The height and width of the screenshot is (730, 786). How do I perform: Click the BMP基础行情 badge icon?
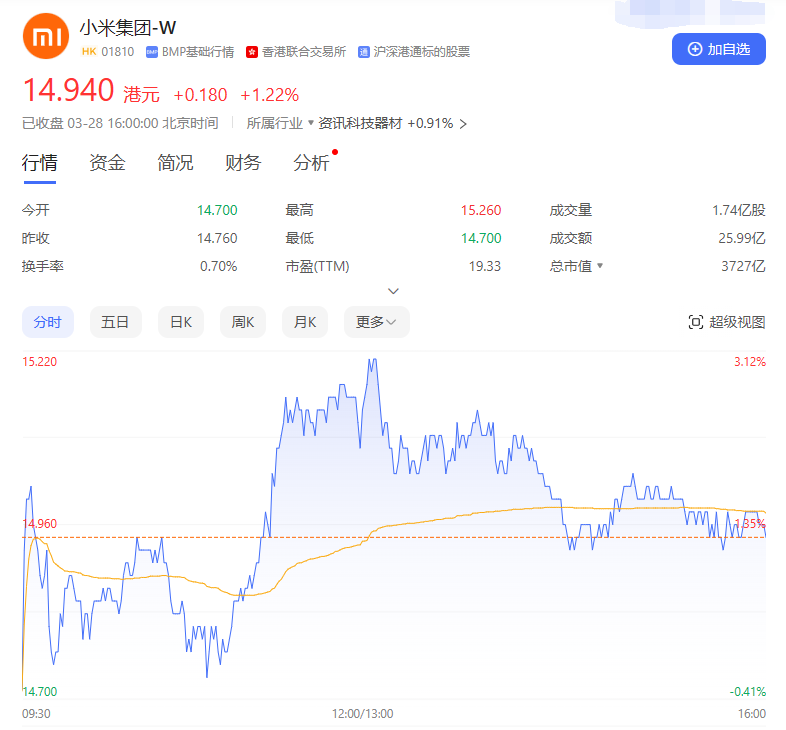[x=152, y=52]
